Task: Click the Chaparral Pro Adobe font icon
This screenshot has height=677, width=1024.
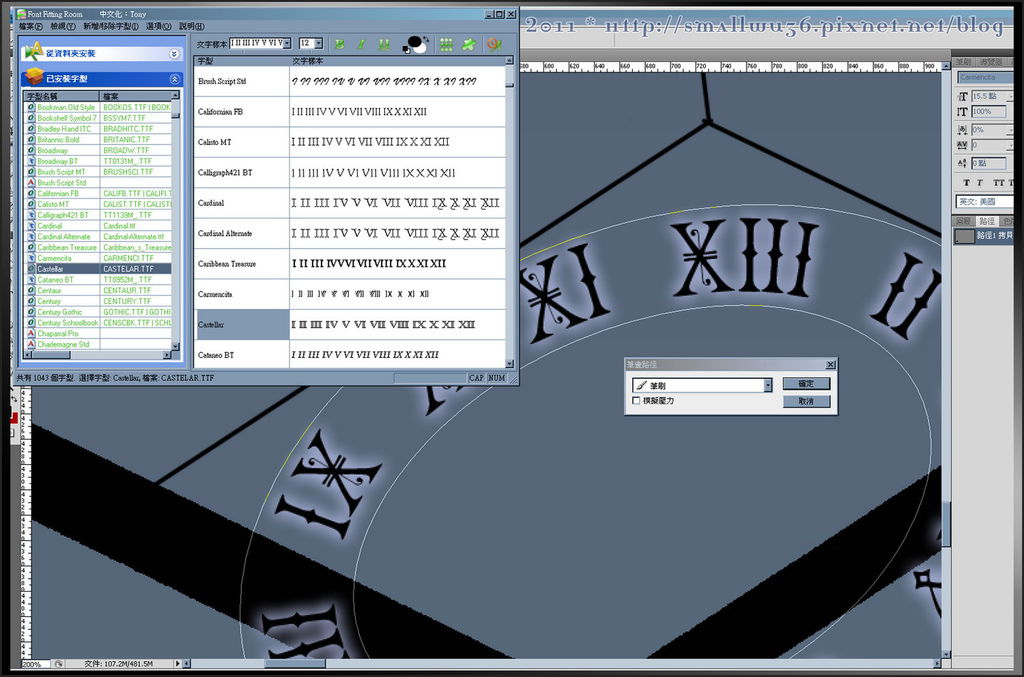Action: [31, 334]
